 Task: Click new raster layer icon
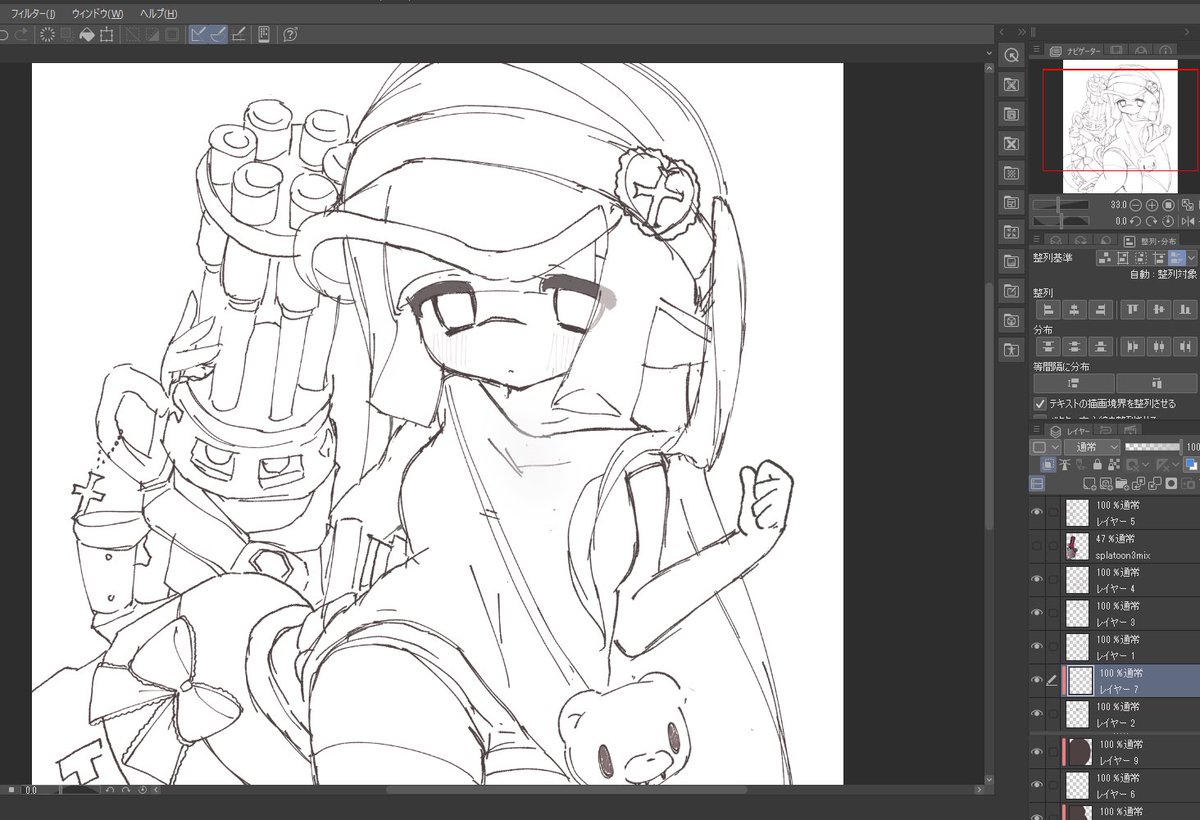(x=1089, y=484)
